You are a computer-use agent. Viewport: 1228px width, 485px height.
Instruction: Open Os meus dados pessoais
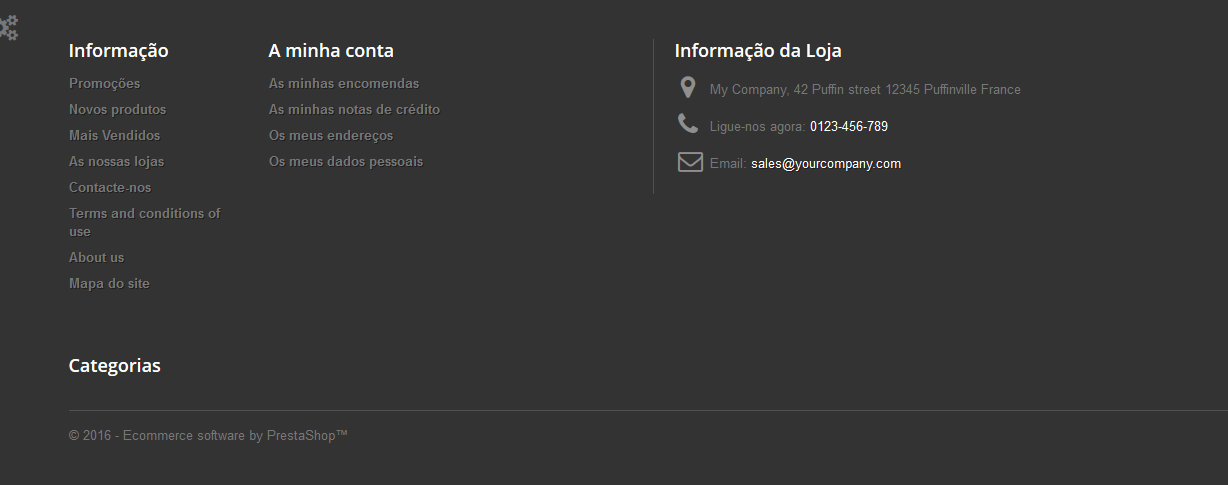[346, 161]
